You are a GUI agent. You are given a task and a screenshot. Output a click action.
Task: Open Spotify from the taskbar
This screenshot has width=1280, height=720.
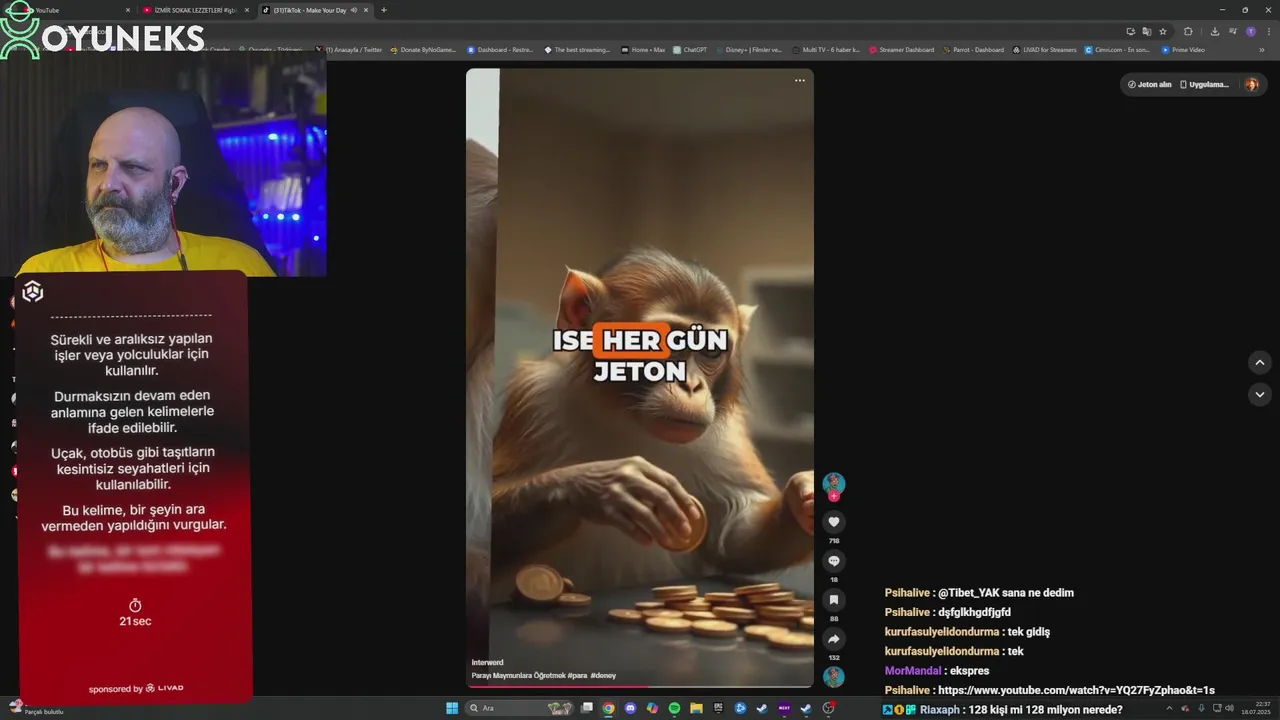pos(674,708)
